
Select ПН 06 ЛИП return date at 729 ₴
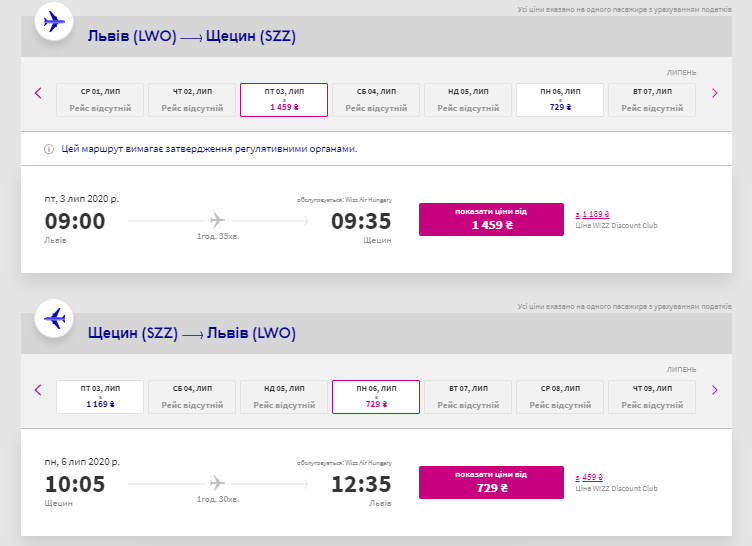(x=375, y=397)
